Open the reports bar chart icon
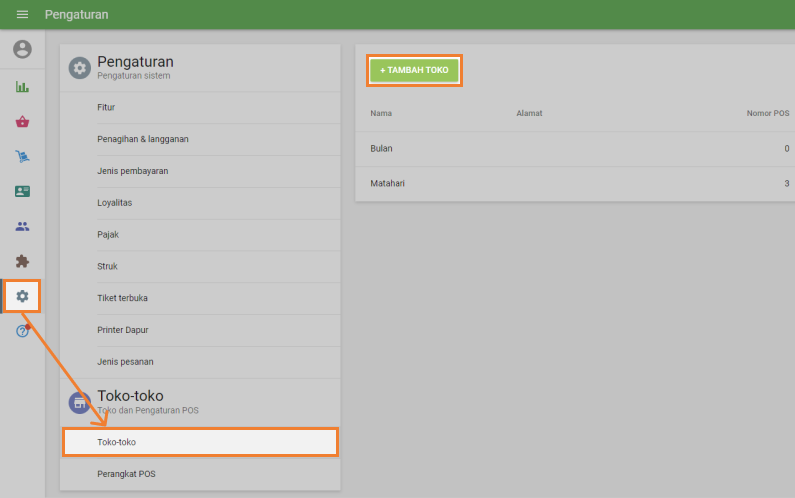The image size is (795, 498). [x=22, y=87]
